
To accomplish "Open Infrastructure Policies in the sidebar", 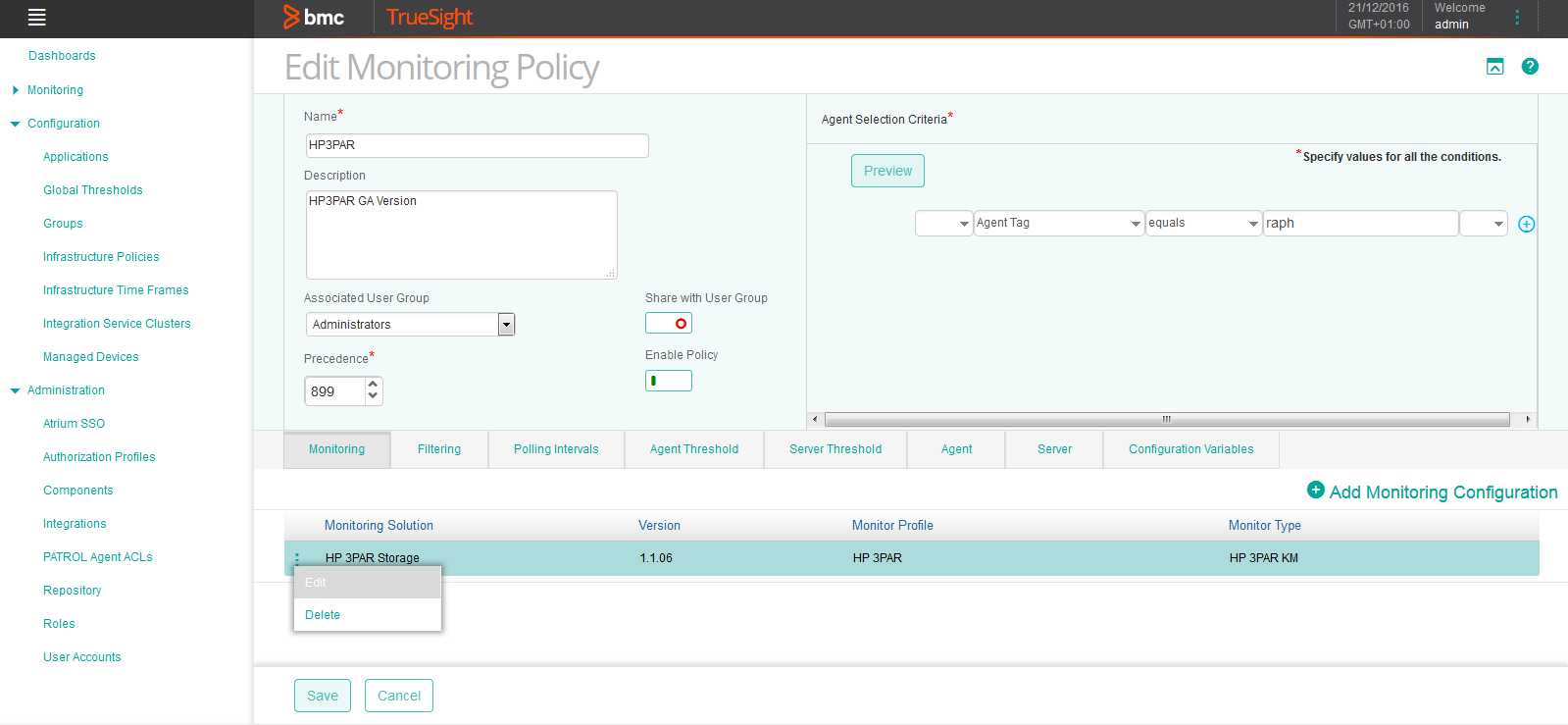I will (x=101, y=257).
